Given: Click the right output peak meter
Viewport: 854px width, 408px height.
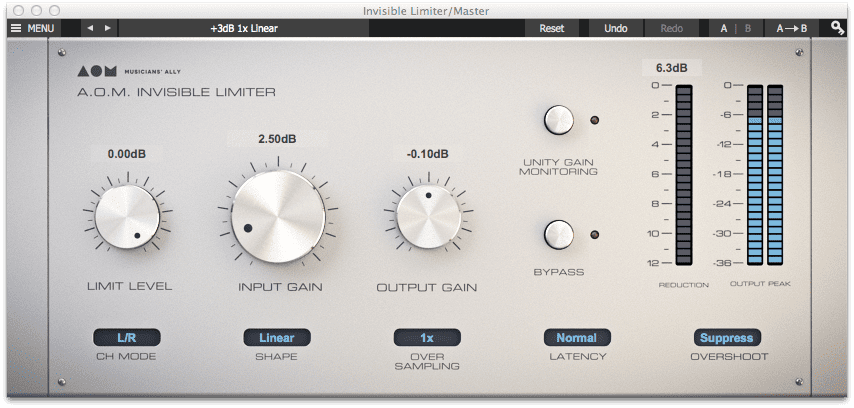Looking at the screenshot, I should point(775,175).
